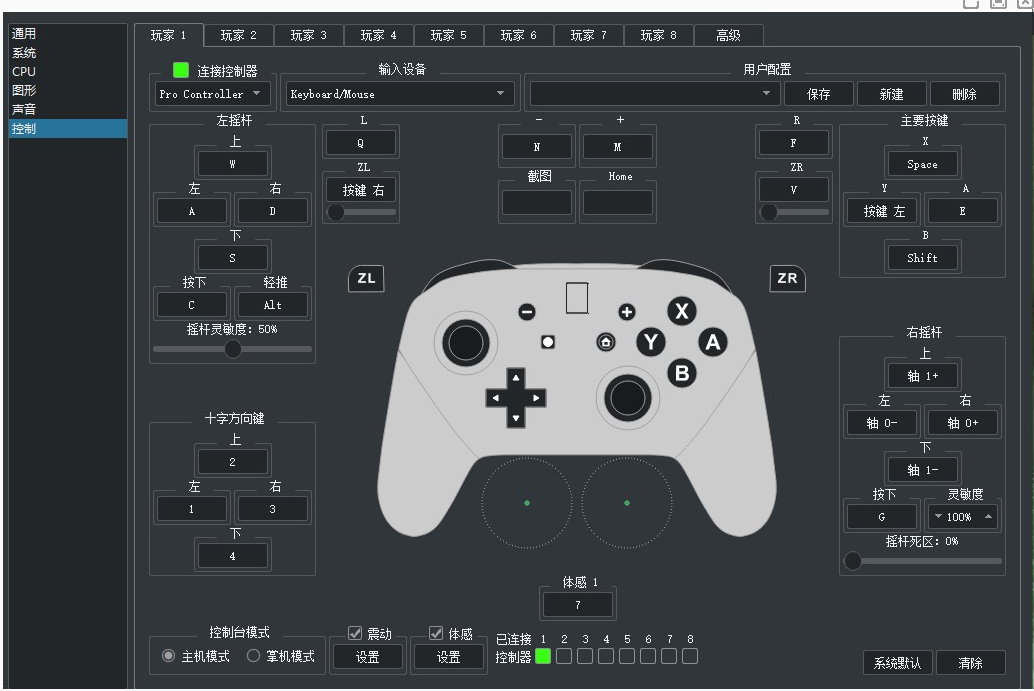Click the plus button on controller image
The width and height of the screenshot is (1034, 691).
click(x=626, y=312)
